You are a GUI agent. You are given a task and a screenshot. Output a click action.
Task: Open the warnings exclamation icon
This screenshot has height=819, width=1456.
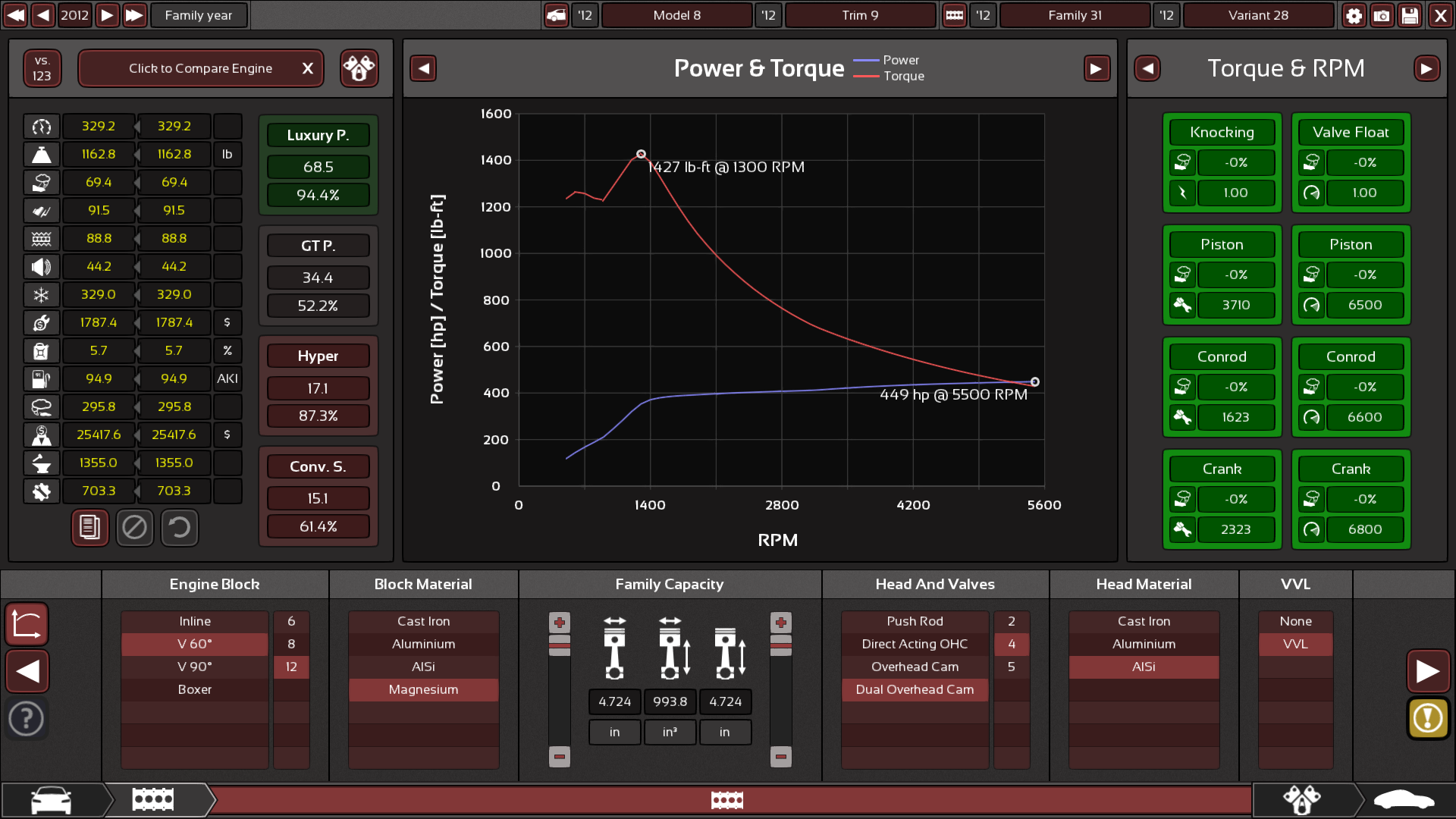(x=1427, y=717)
